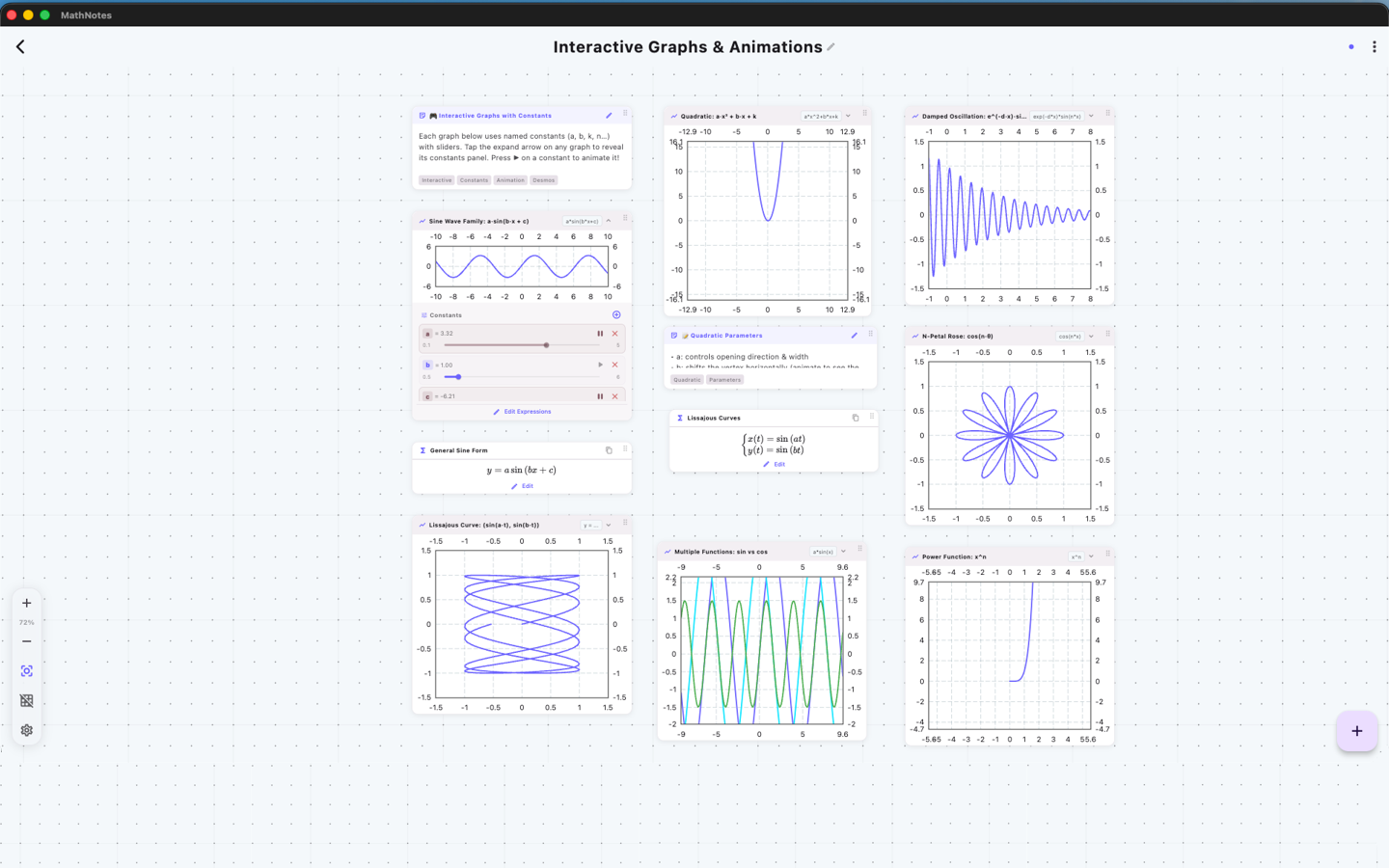This screenshot has width=1389, height=868.
Task: Go back using the top-left arrow
Action: point(20,46)
